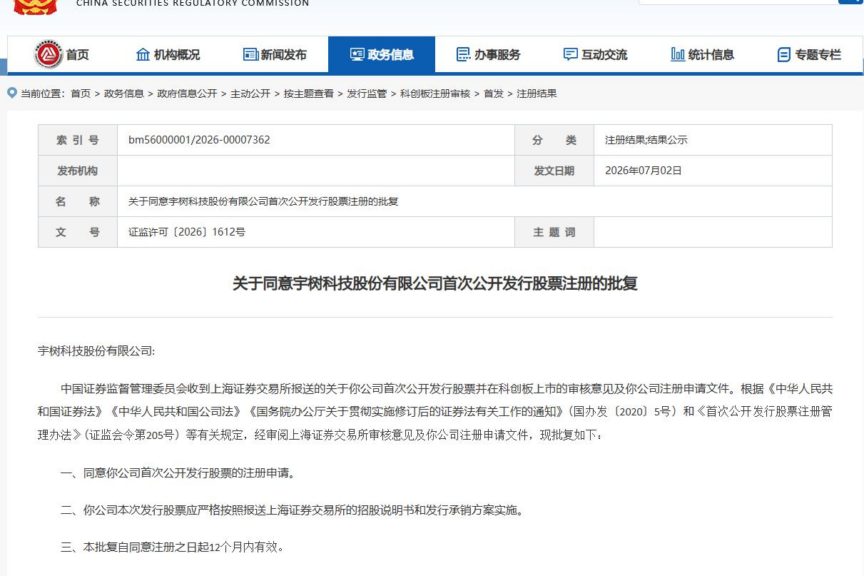Click the 发行监管 breadcrumb link

pyautogui.click(x=366, y=94)
